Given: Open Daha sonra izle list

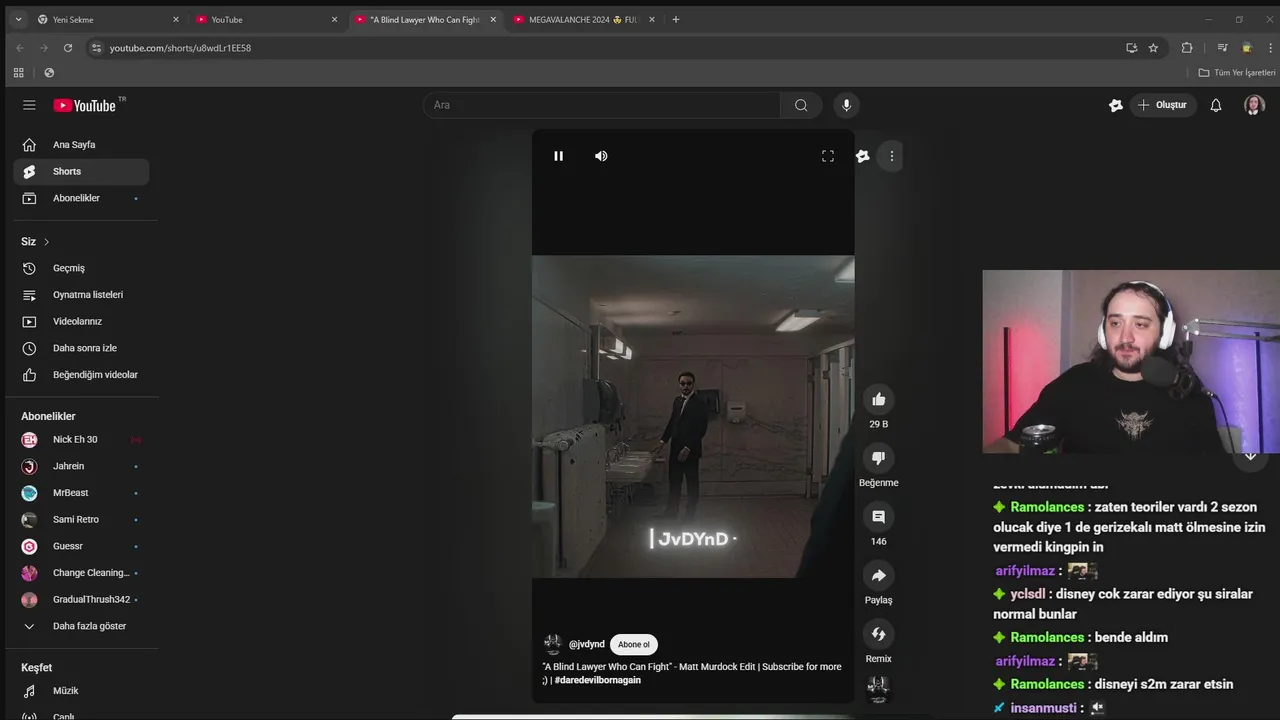Looking at the screenshot, I should 81,348.
